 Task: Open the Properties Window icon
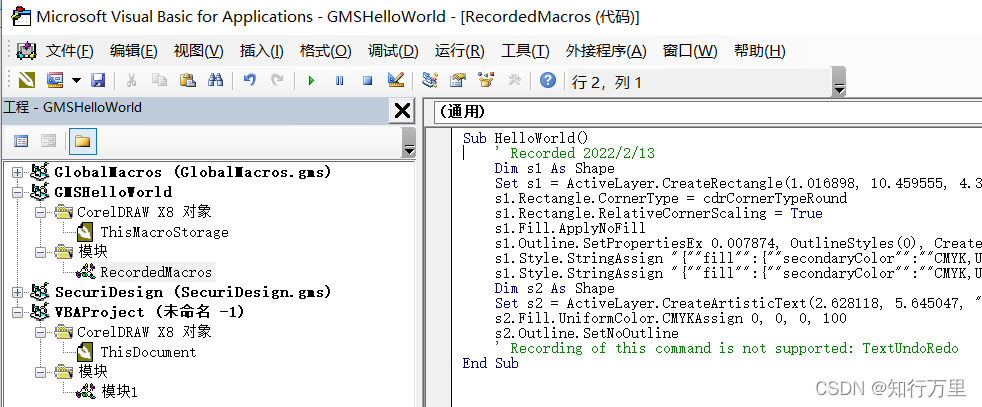(458, 80)
